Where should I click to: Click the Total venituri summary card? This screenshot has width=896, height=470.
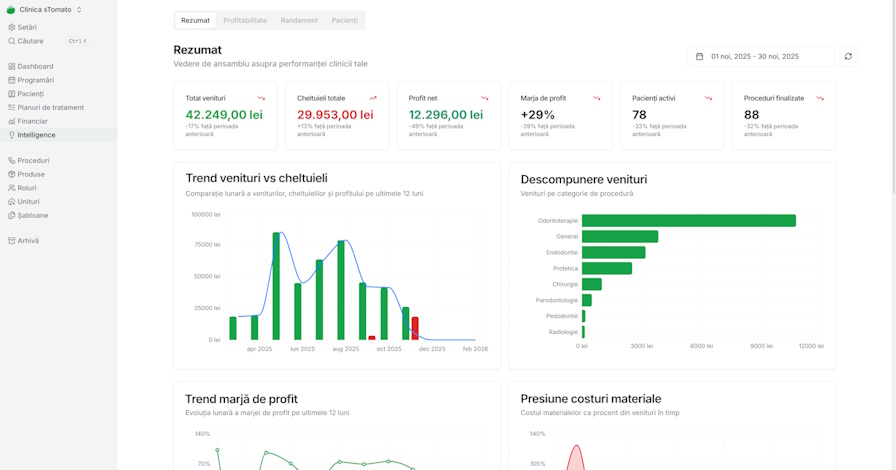pos(231,115)
